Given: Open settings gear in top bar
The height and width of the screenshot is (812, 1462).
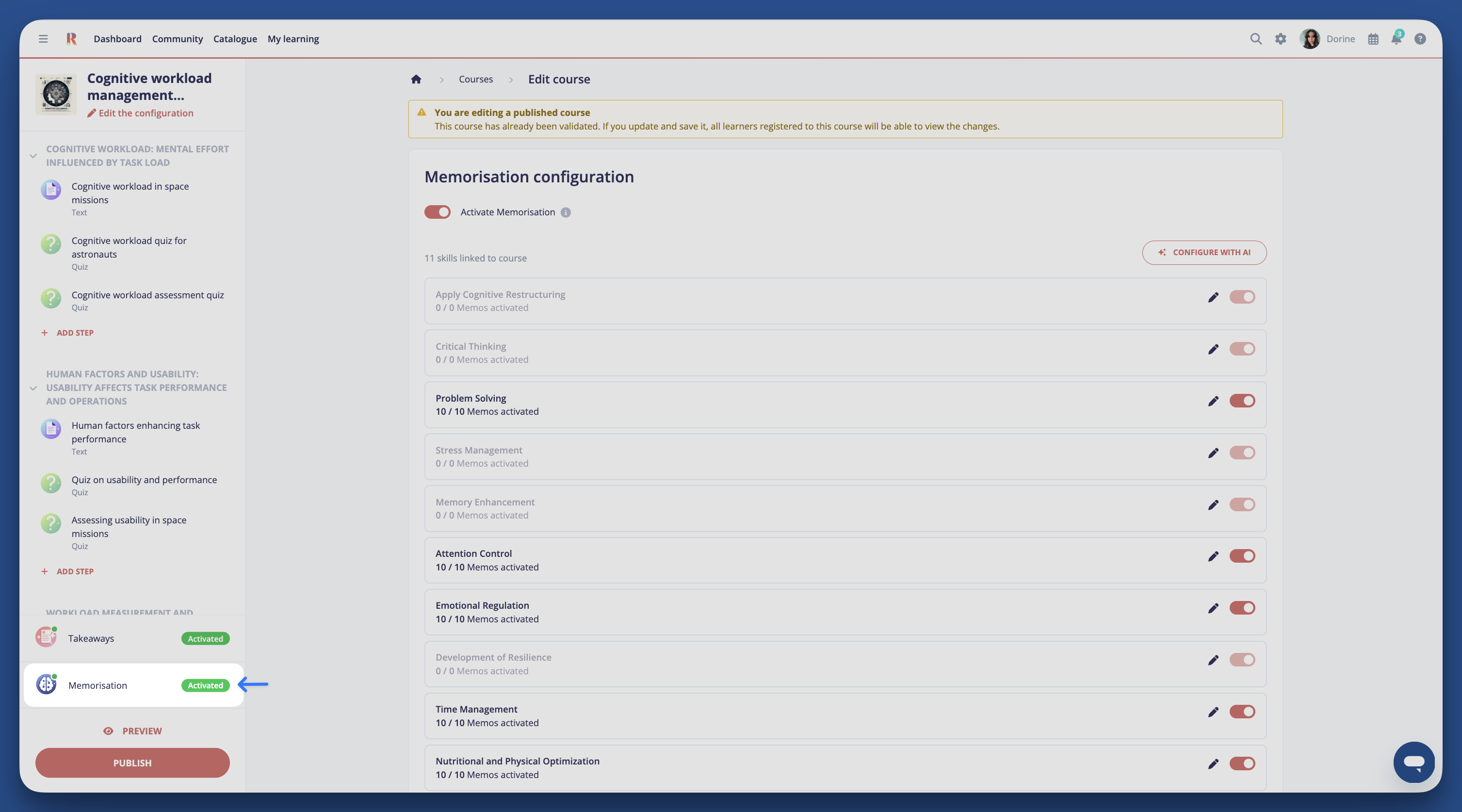Looking at the screenshot, I should [x=1281, y=39].
